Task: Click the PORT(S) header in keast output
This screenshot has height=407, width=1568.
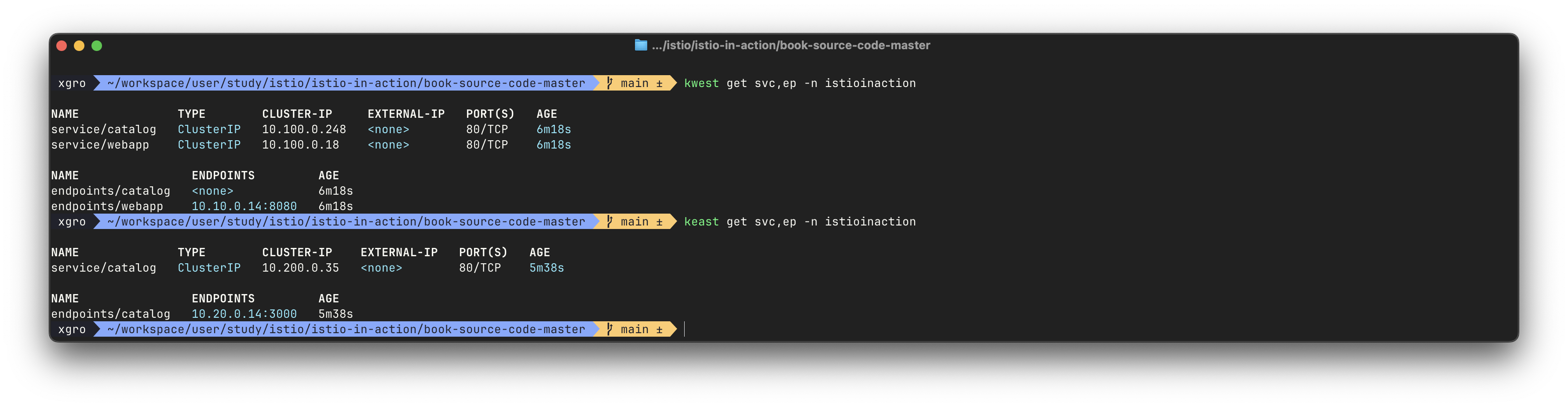Action: tap(483, 252)
